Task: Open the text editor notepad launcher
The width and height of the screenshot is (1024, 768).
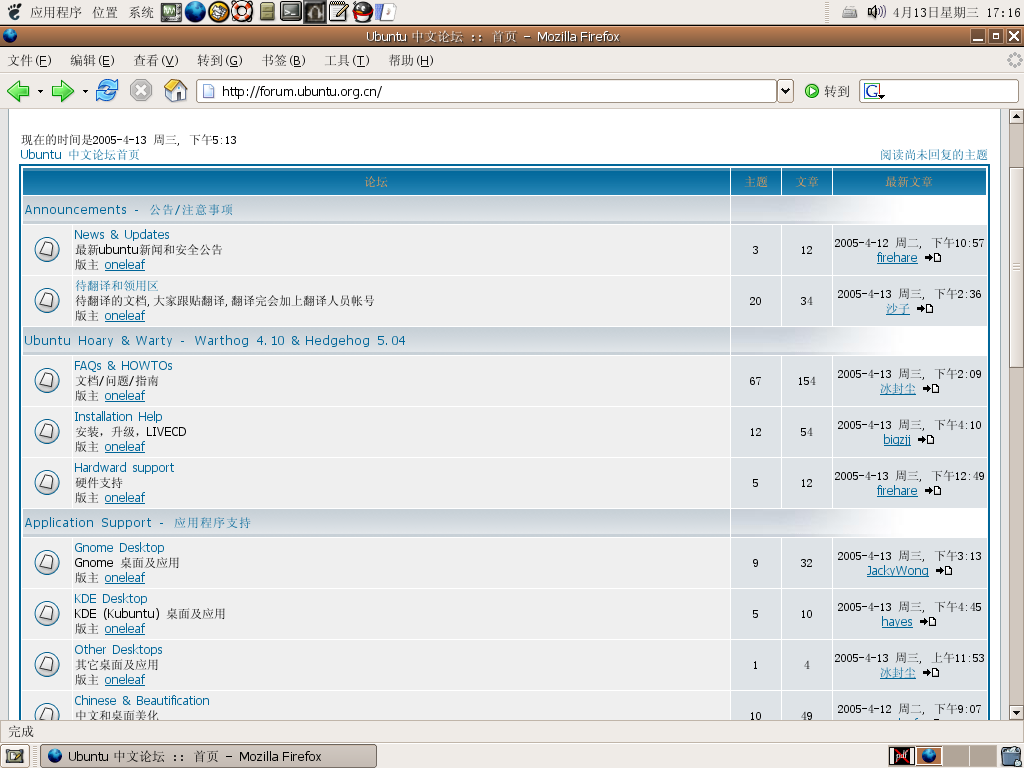Action: click(338, 12)
